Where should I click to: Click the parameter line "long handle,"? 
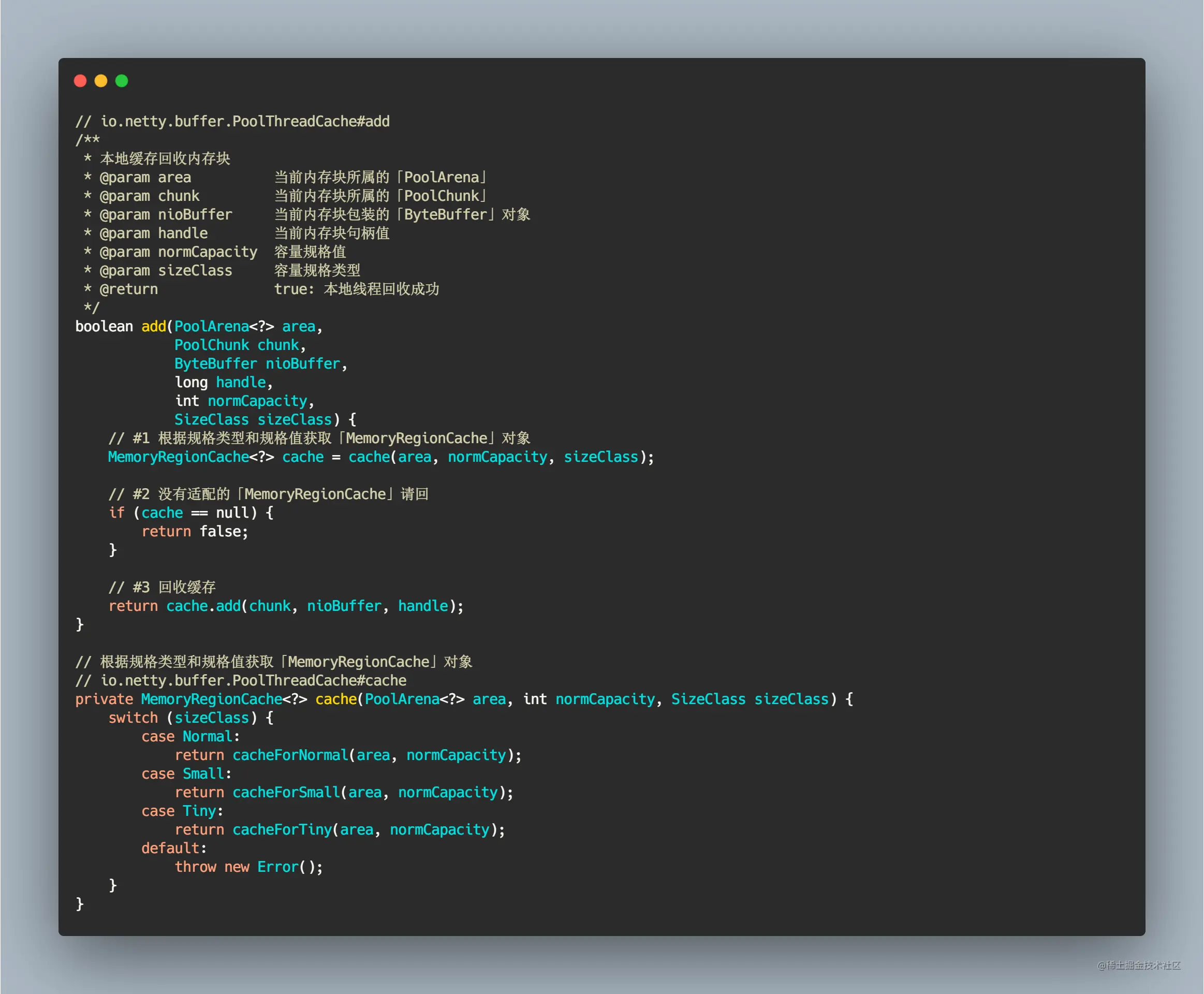(224, 382)
